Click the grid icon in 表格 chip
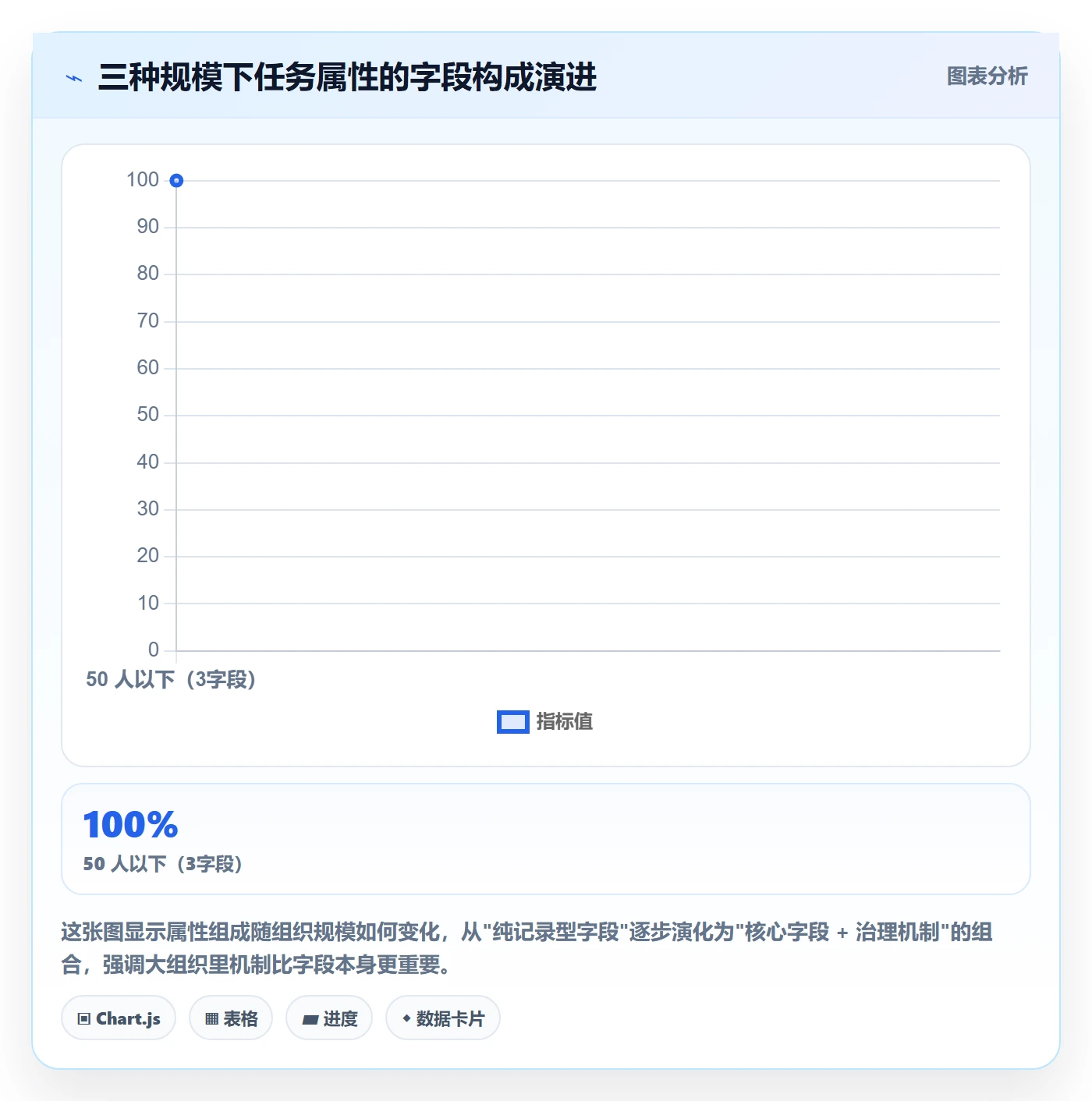1092x1101 pixels. coord(211,1018)
